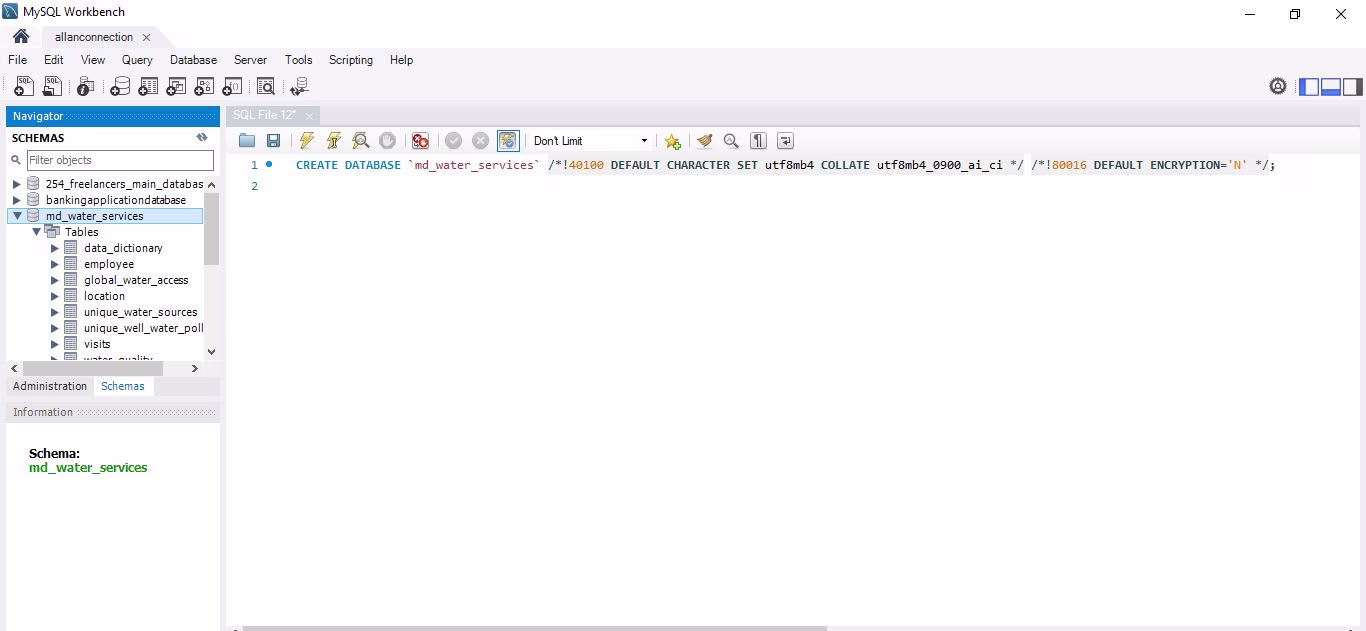Expand the location table node
1366x631 pixels.
point(55,296)
